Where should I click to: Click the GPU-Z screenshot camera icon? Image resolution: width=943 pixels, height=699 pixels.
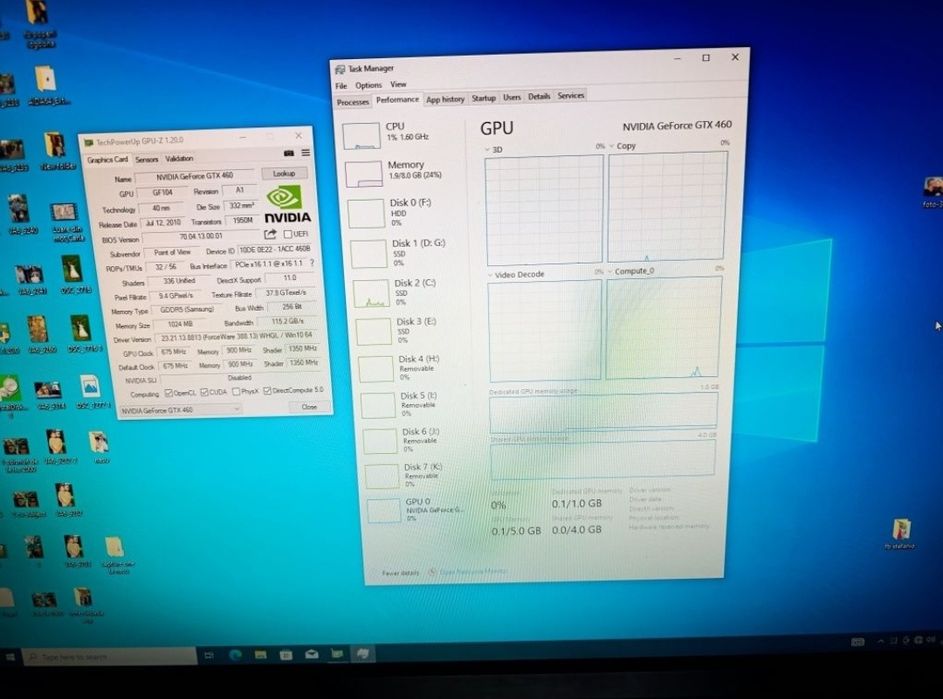point(289,153)
